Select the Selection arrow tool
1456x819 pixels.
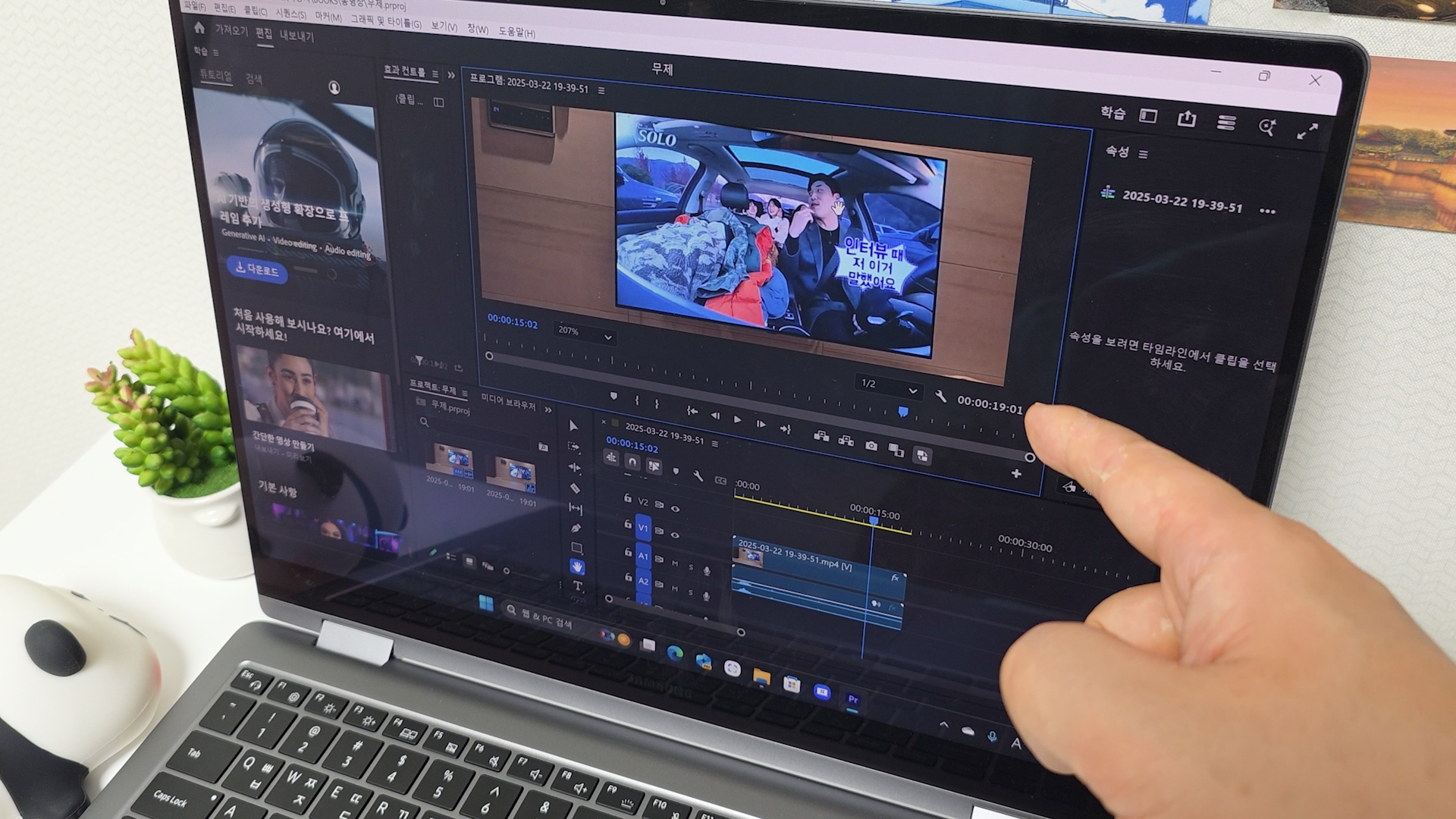[574, 426]
